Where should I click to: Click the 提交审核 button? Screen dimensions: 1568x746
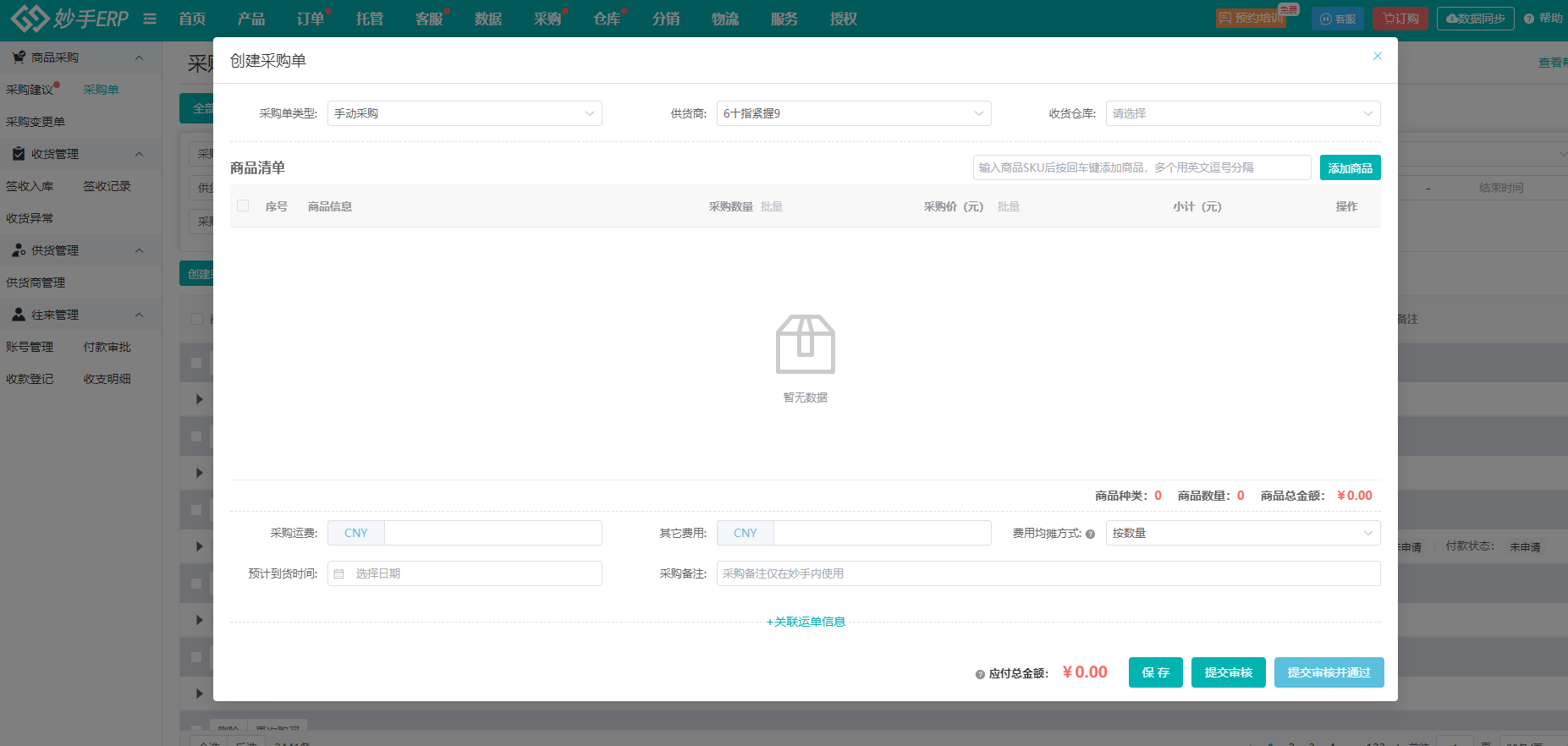pyautogui.click(x=1229, y=672)
